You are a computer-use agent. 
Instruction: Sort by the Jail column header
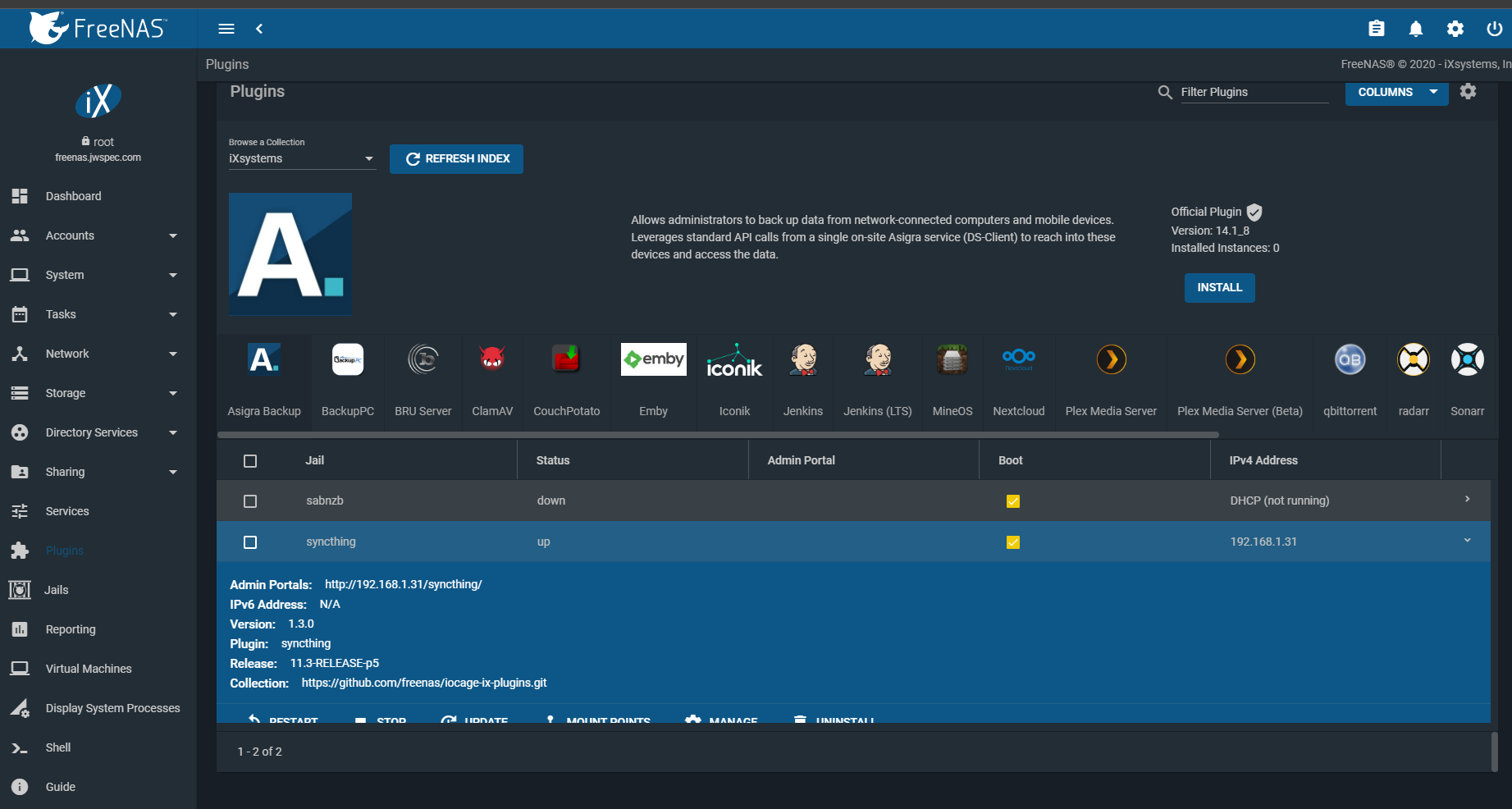(315, 461)
